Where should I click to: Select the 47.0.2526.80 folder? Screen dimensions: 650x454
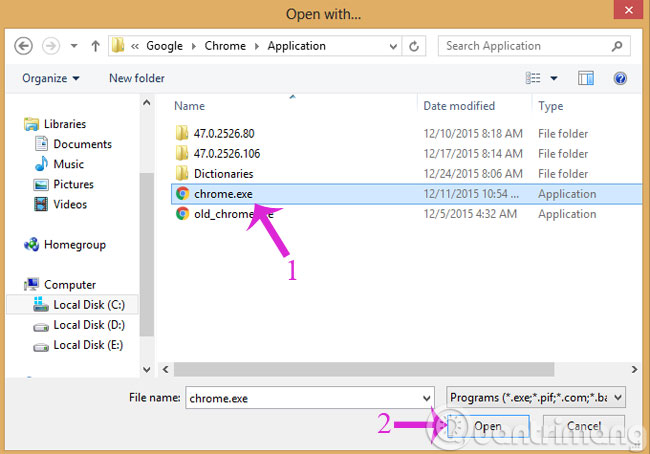click(224, 134)
